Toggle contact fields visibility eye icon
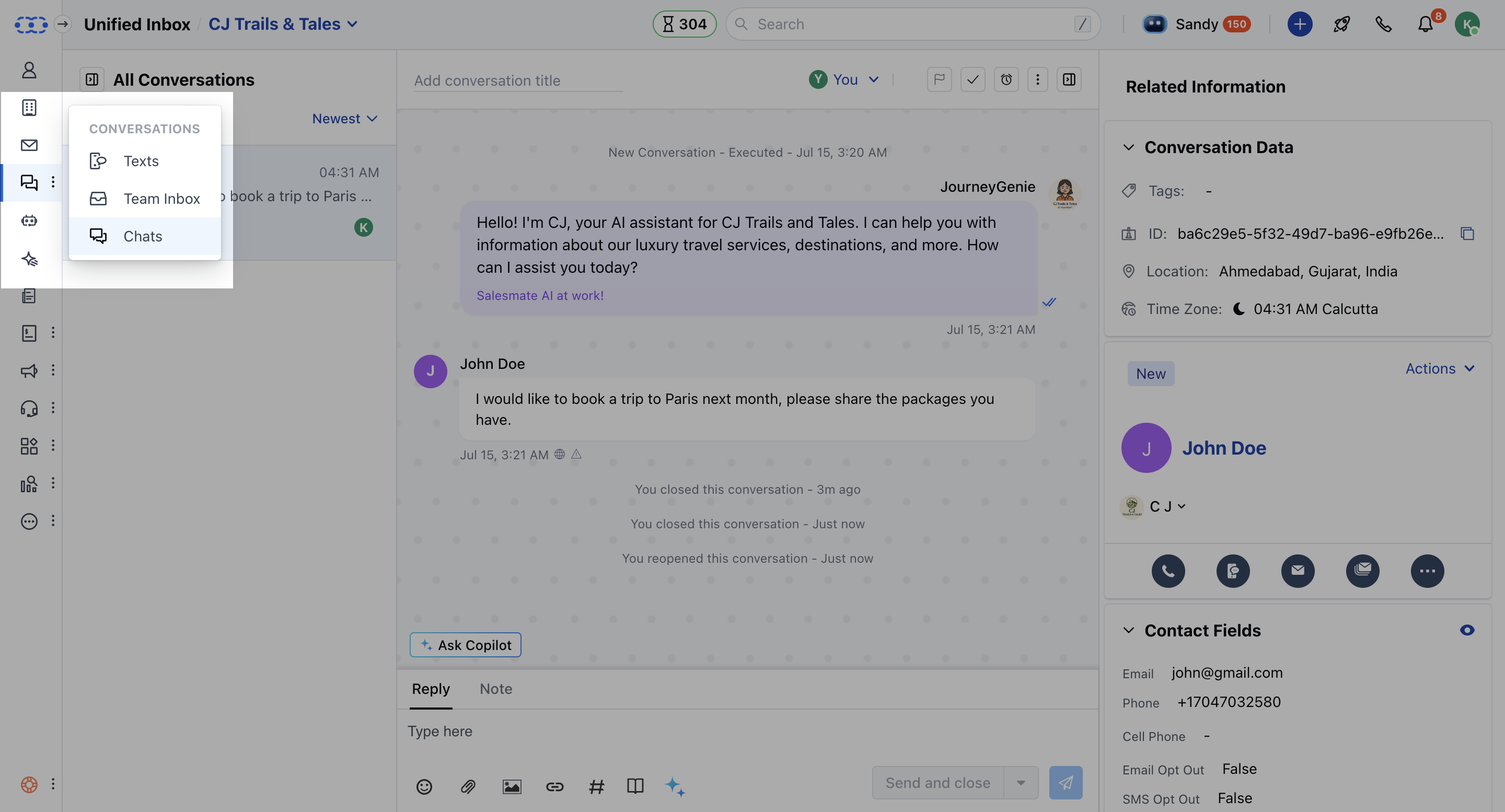The height and width of the screenshot is (812, 1505). coord(1466,630)
